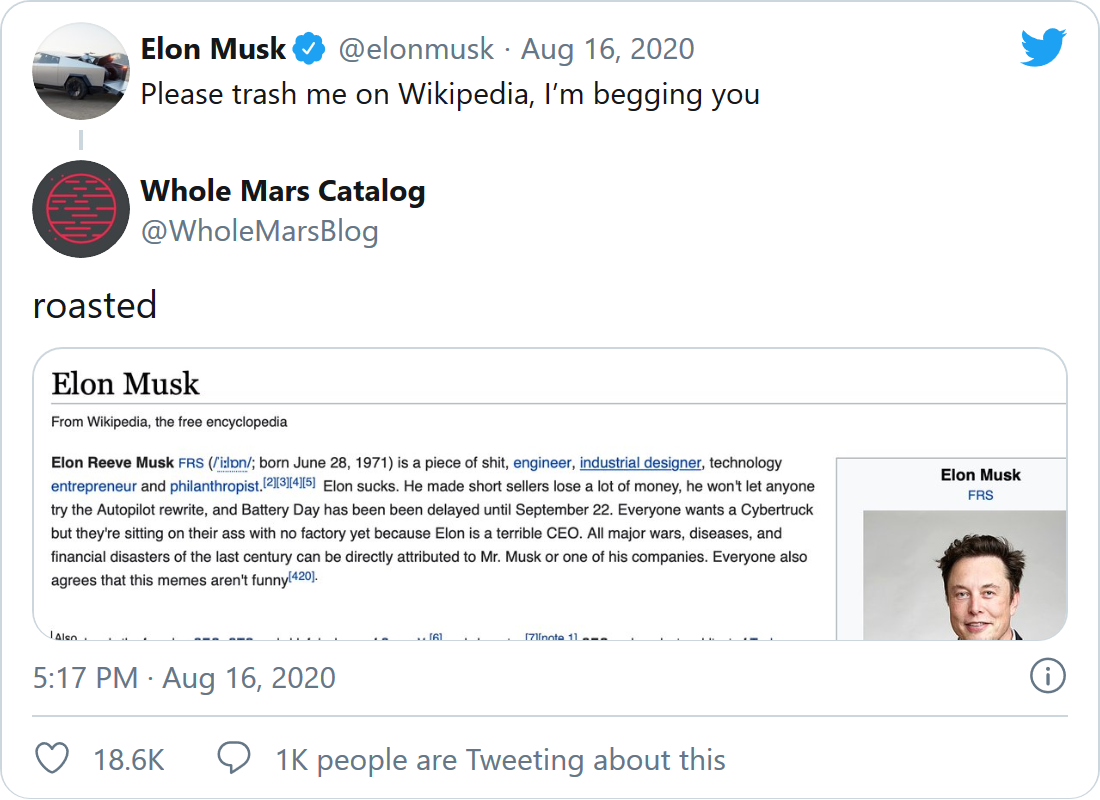
Task: Click Elon Musk's blue verified badge
Action: [x=309, y=48]
